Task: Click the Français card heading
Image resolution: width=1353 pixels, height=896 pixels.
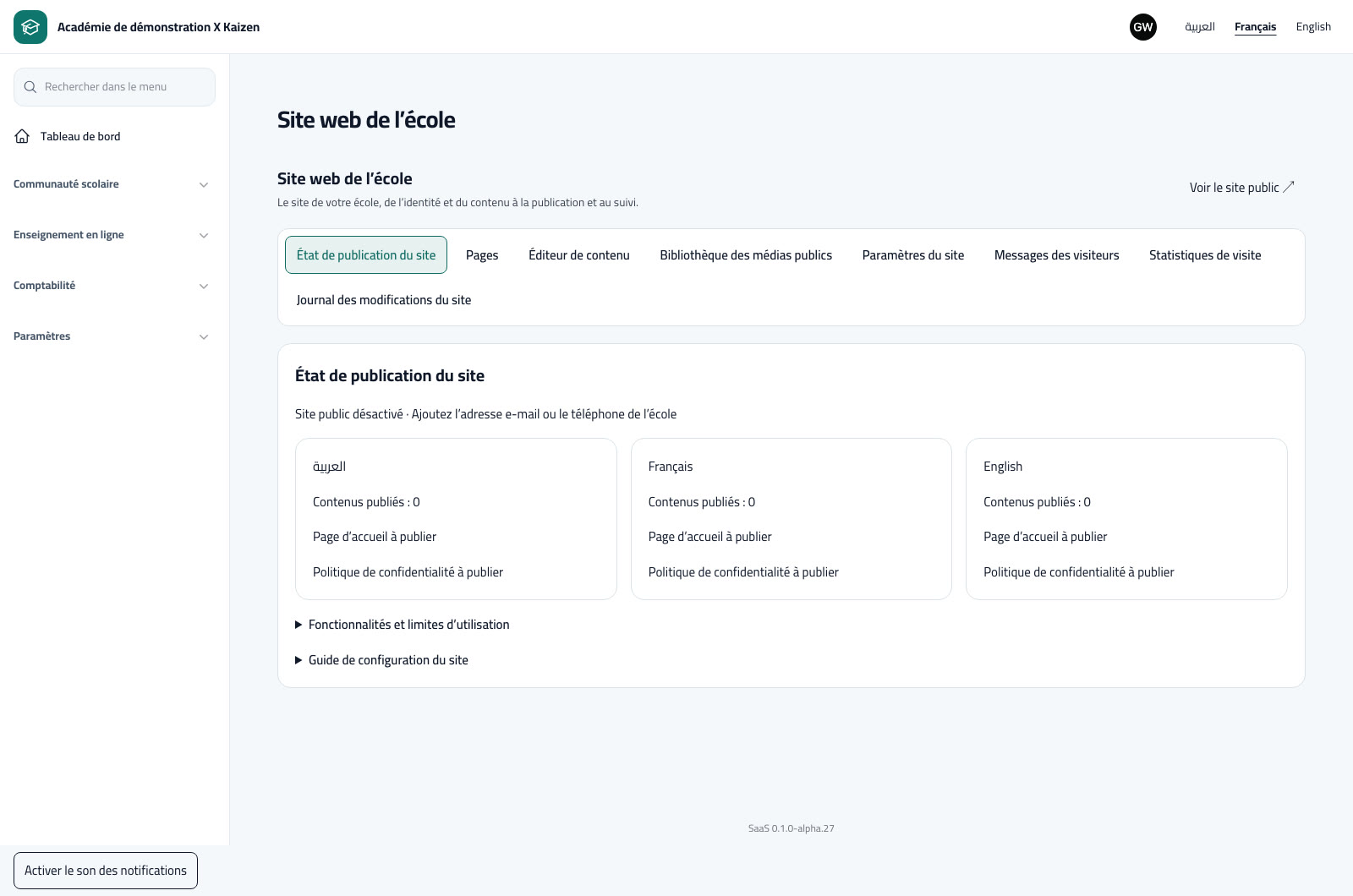Action: click(x=671, y=467)
